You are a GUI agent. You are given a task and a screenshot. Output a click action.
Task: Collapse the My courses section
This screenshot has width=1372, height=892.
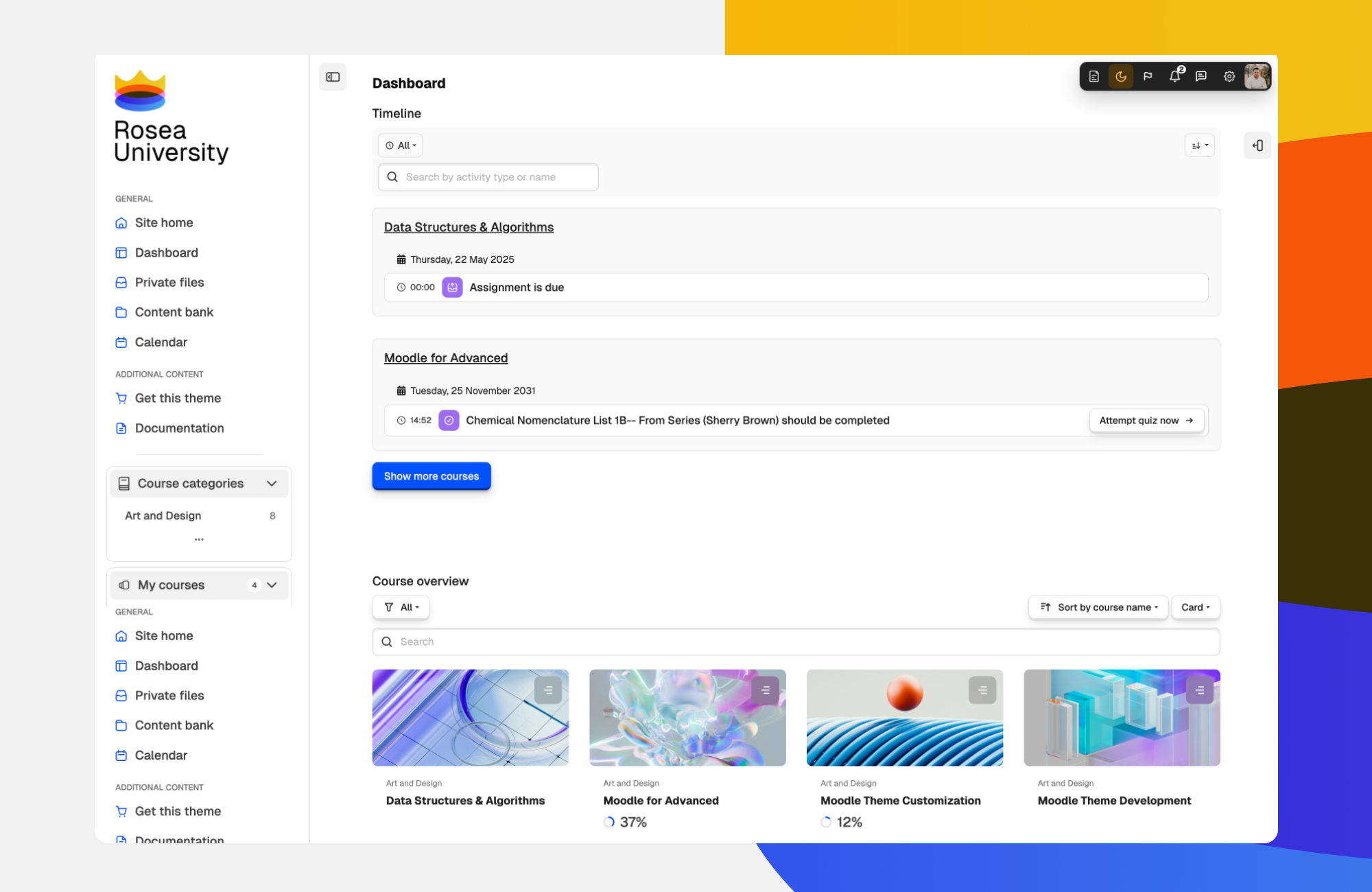272,585
